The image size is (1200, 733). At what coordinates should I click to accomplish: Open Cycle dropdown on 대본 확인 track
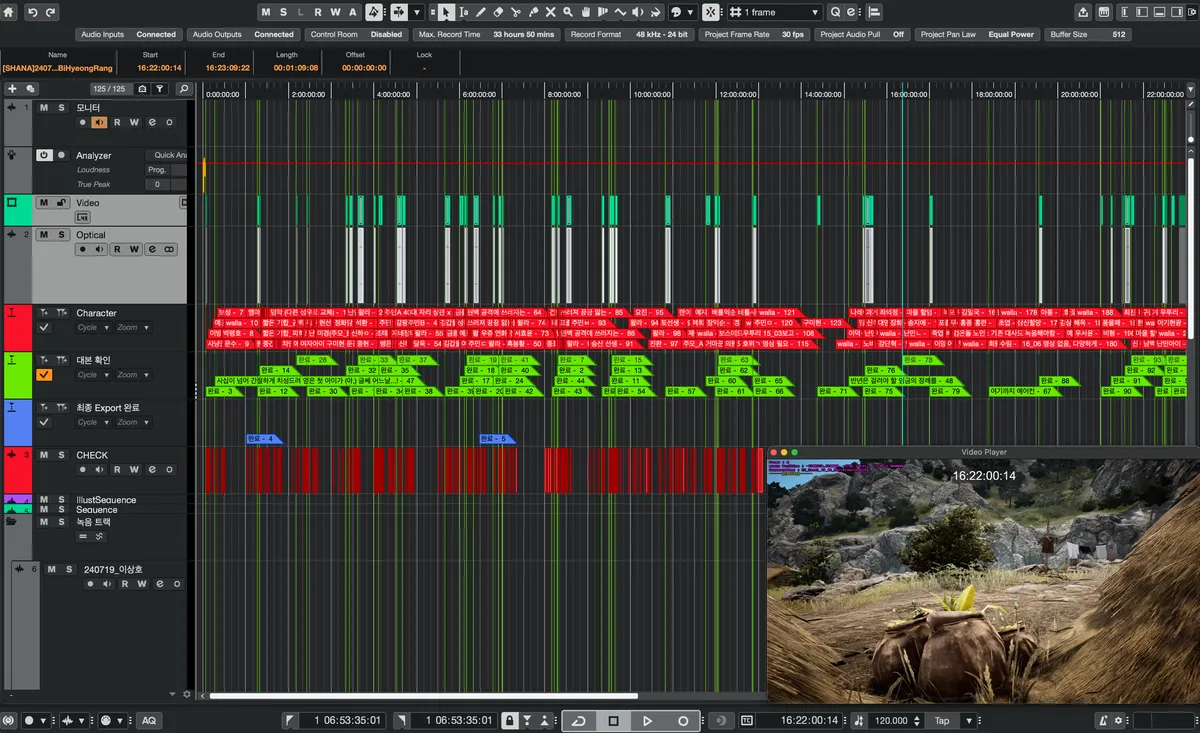click(x=91, y=375)
